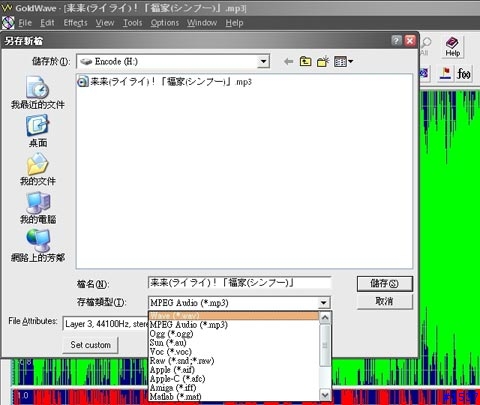Click the cue point flag toolbar icon
Viewport: 480px width, 405px height.
(445, 73)
